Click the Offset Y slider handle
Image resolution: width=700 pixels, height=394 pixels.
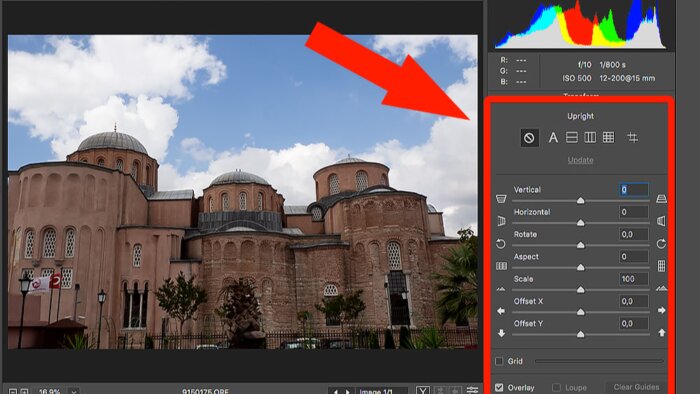point(580,334)
